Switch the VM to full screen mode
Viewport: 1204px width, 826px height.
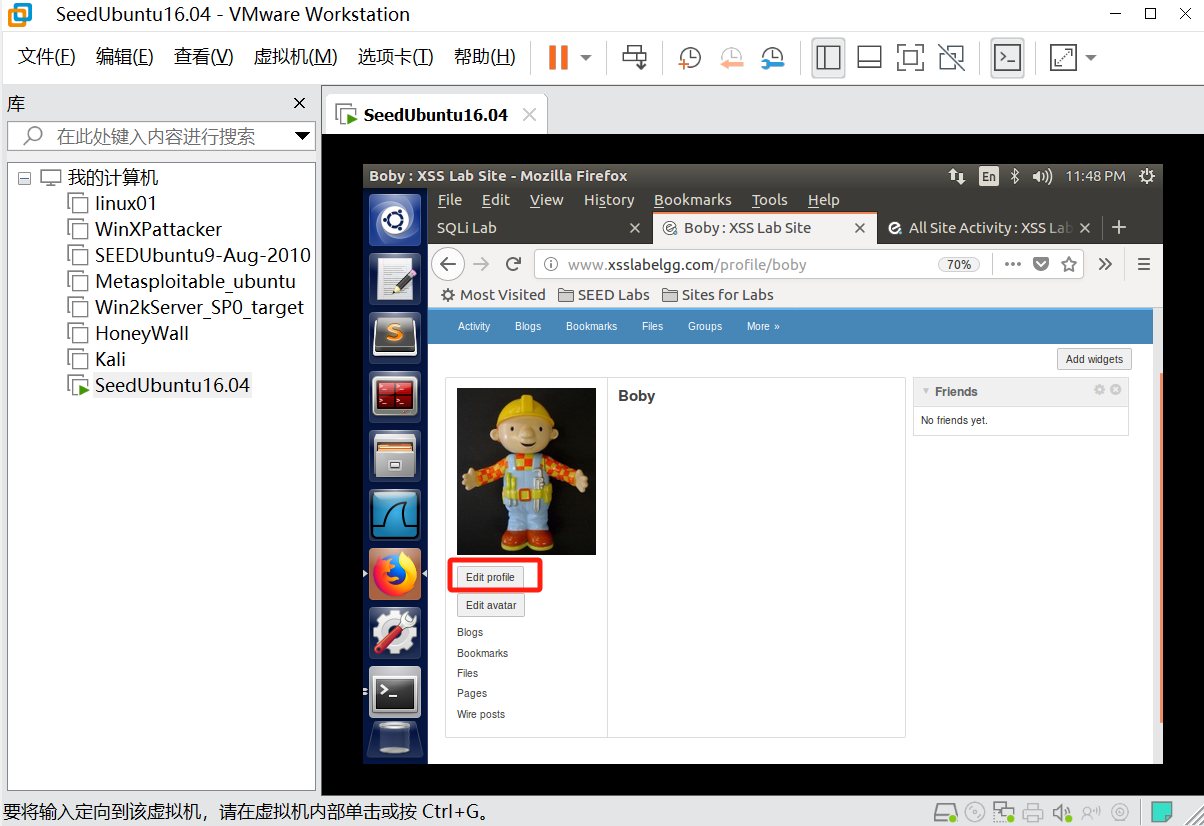(910, 57)
